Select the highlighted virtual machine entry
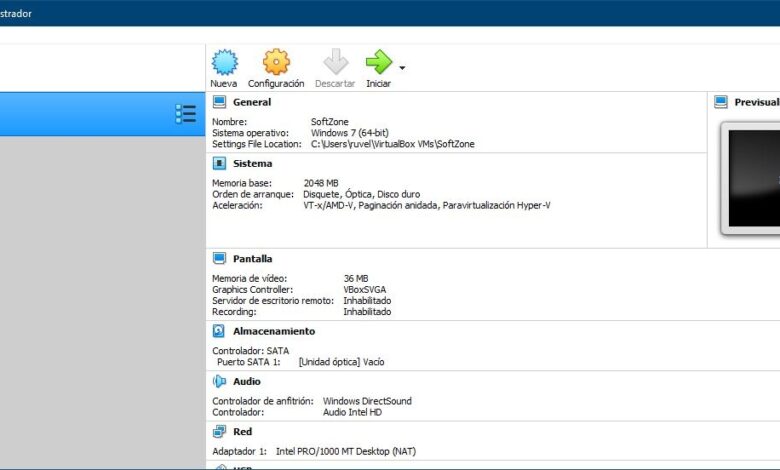 (x=102, y=114)
